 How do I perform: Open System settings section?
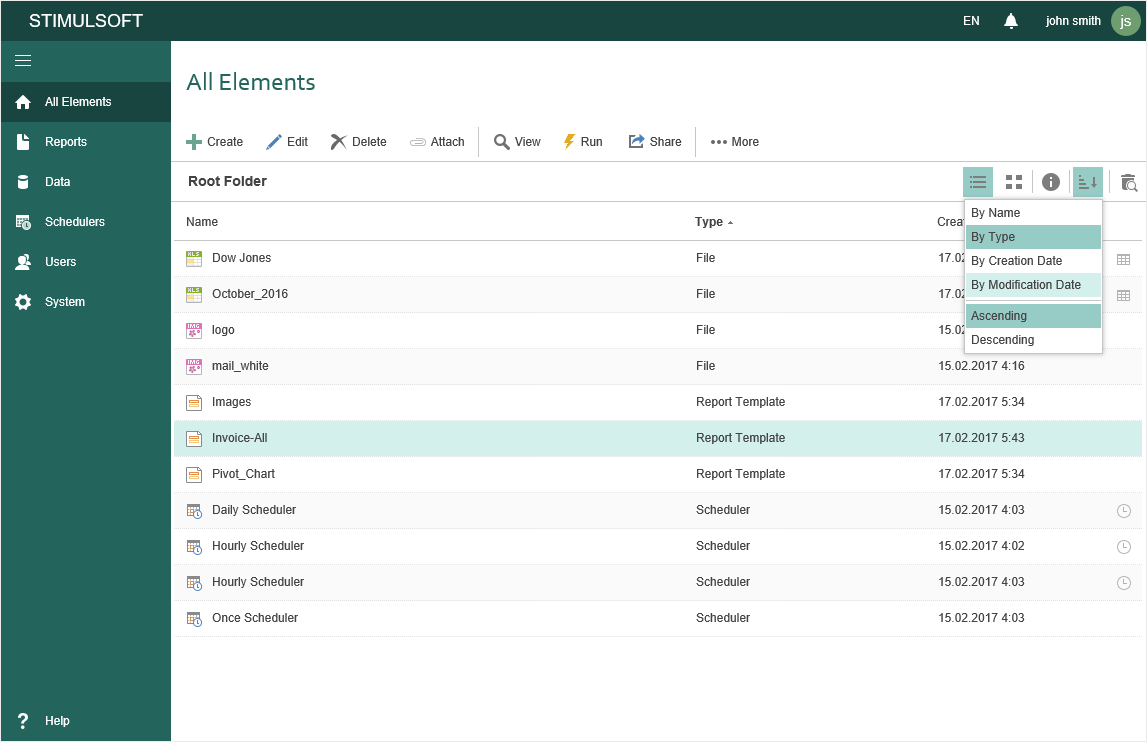coord(86,301)
